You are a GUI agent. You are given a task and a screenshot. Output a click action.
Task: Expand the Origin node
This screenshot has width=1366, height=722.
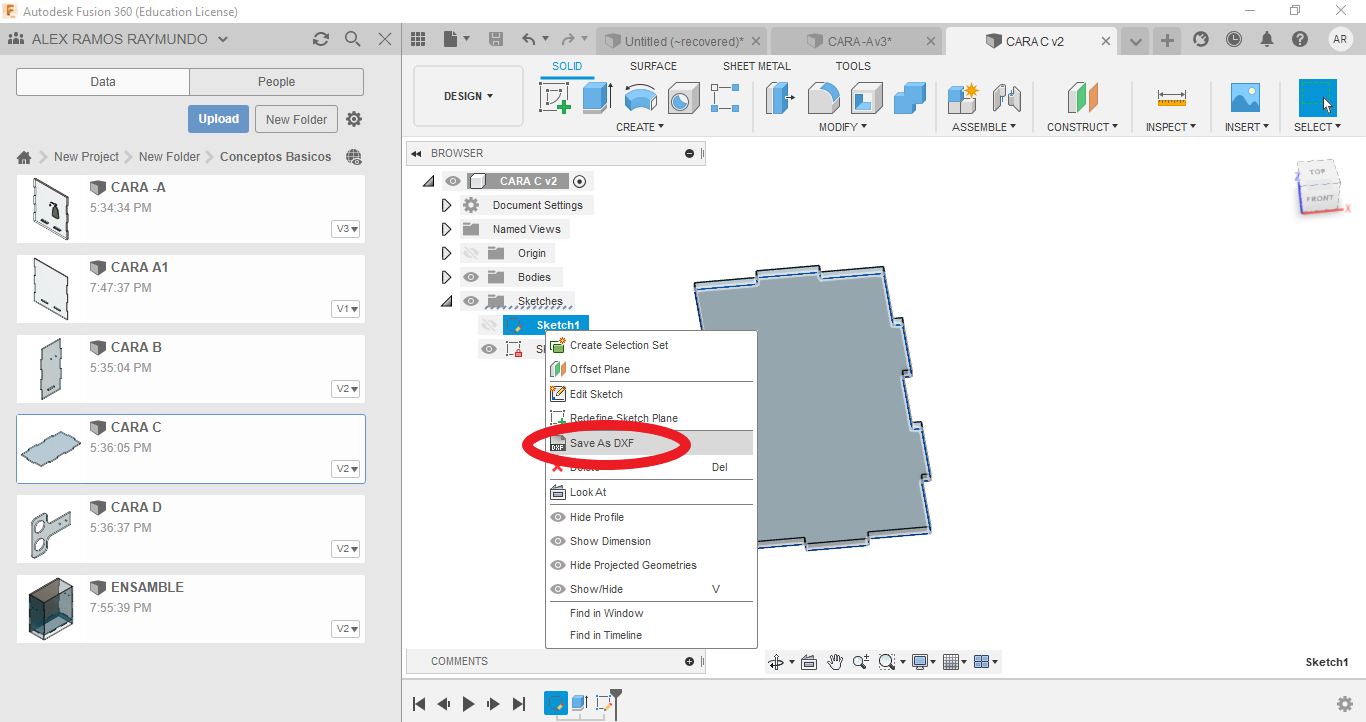[447, 253]
